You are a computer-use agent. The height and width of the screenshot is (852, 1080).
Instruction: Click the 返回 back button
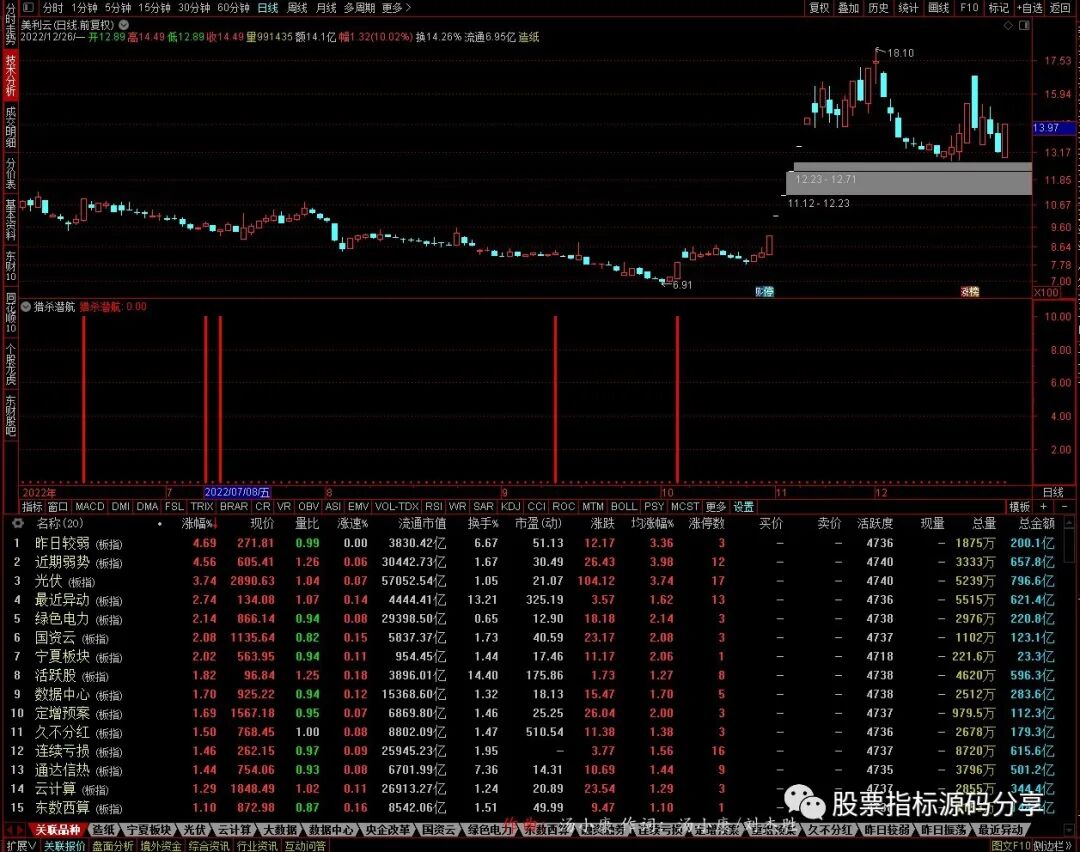pyautogui.click(x=1060, y=8)
